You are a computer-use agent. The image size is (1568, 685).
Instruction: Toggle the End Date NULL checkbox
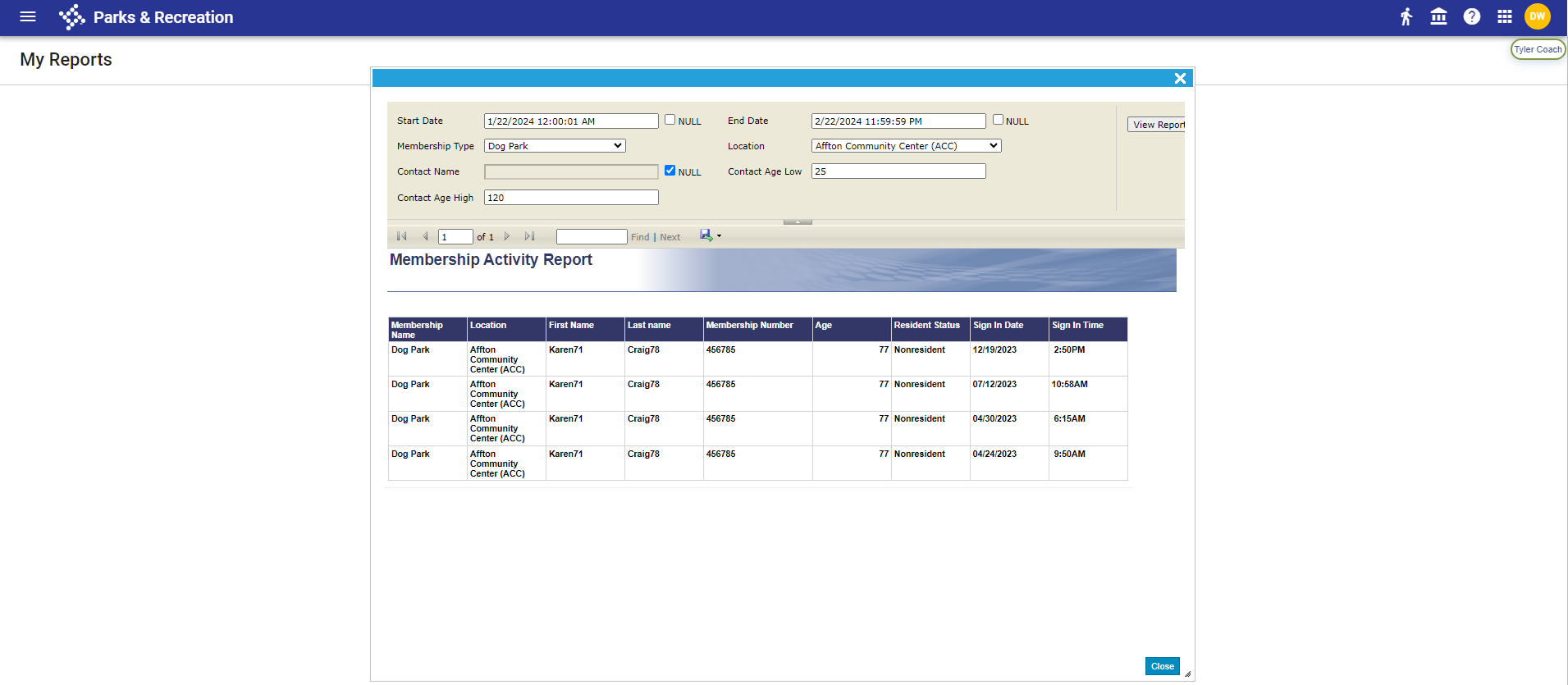(x=998, y=120)
